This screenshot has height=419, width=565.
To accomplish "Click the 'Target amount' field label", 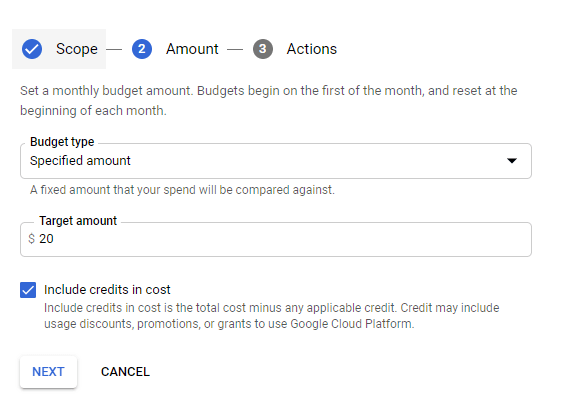I will [78, 220].
